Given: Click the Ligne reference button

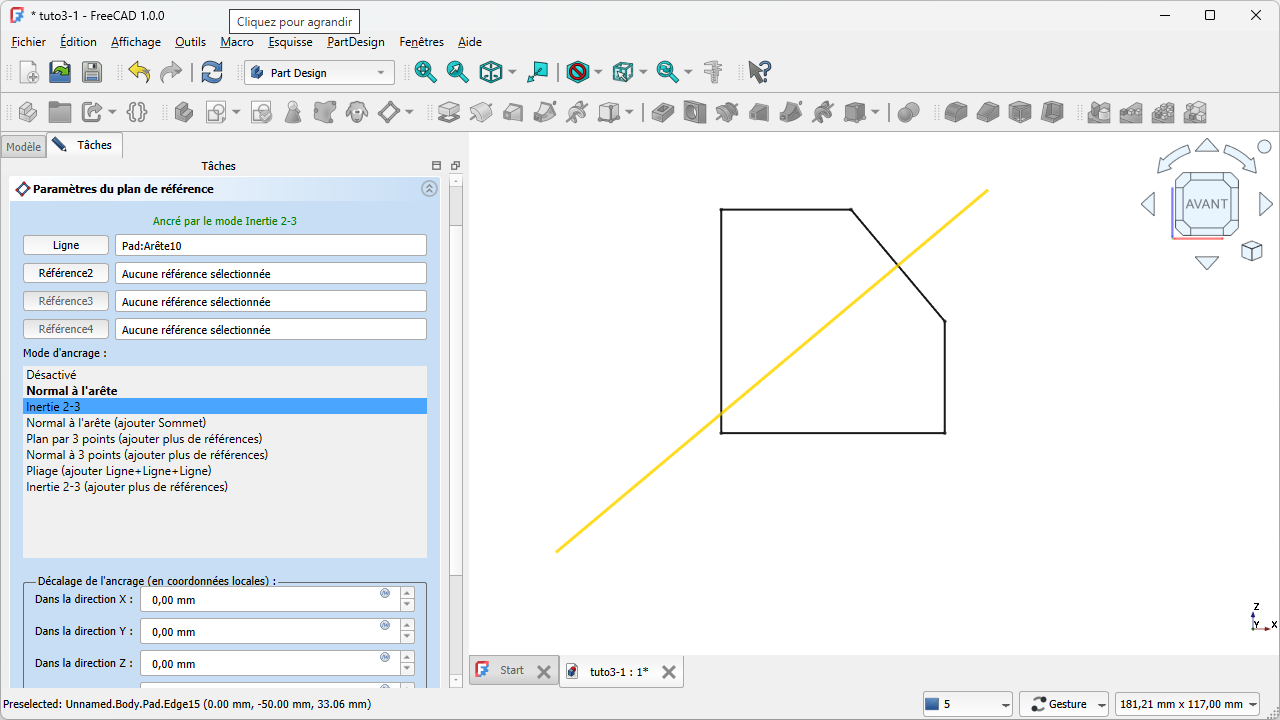Looking at the screenshot, I should point(66,246).
